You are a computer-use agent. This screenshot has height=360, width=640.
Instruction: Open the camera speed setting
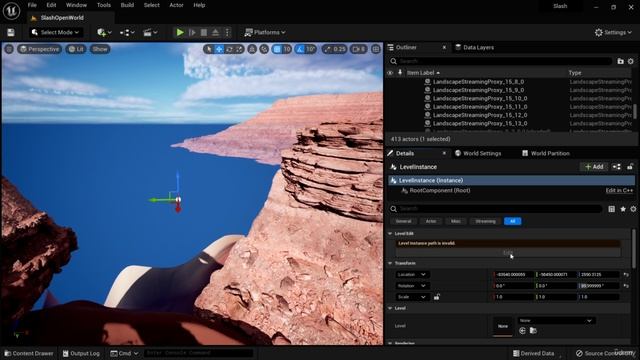coord(358,49)
